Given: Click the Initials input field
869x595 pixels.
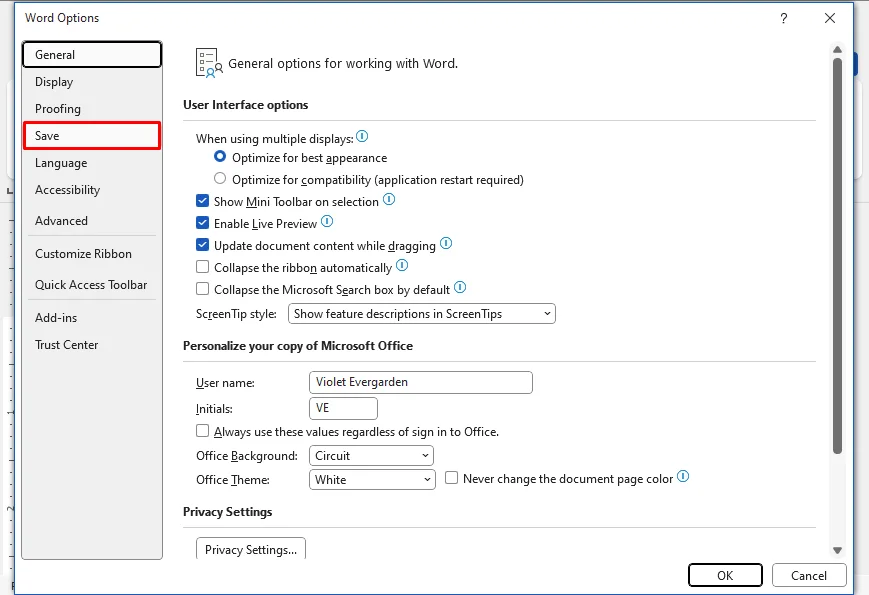Looking at the screenshot, I should pyautogui.click(x=343, y=408).
